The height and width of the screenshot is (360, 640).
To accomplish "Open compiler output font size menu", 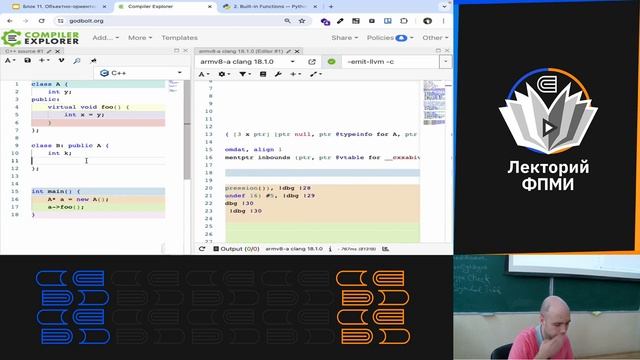I will coord(204,74).
